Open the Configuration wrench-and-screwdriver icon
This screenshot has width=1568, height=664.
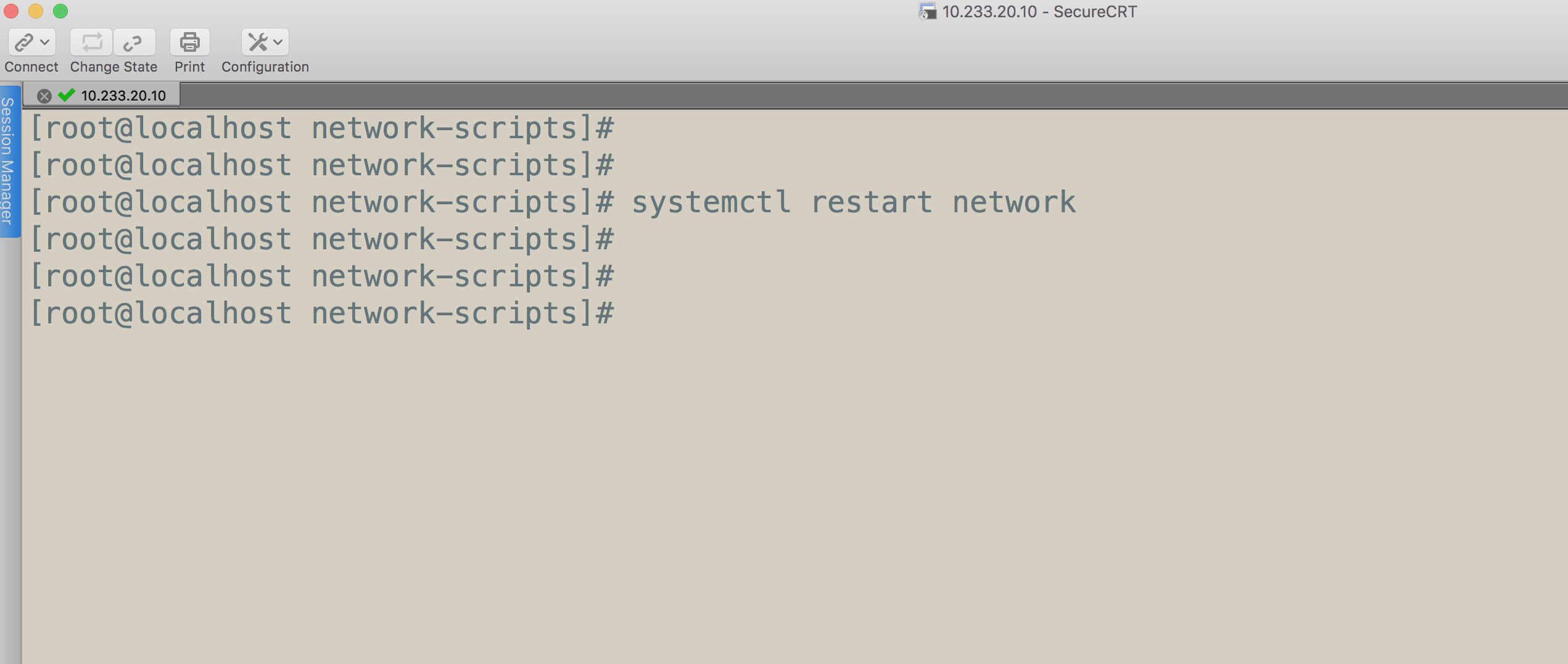[258, 43]
